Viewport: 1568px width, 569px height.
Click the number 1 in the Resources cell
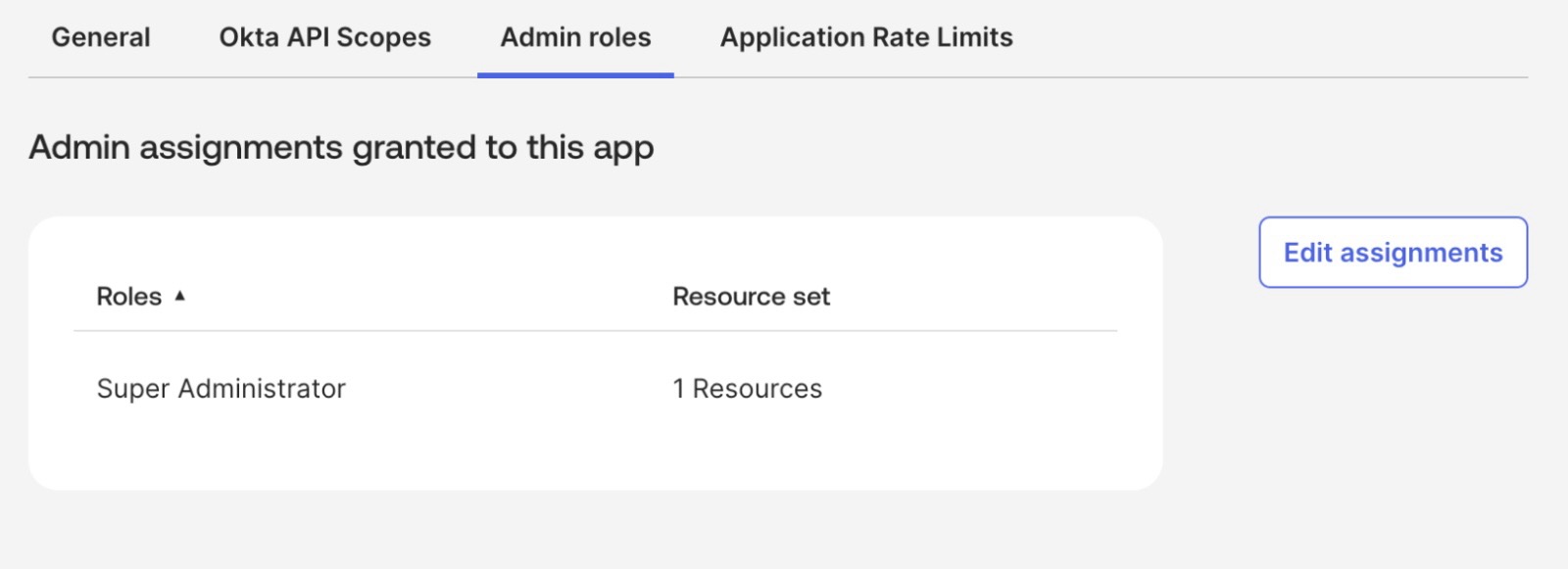[678, 389]
